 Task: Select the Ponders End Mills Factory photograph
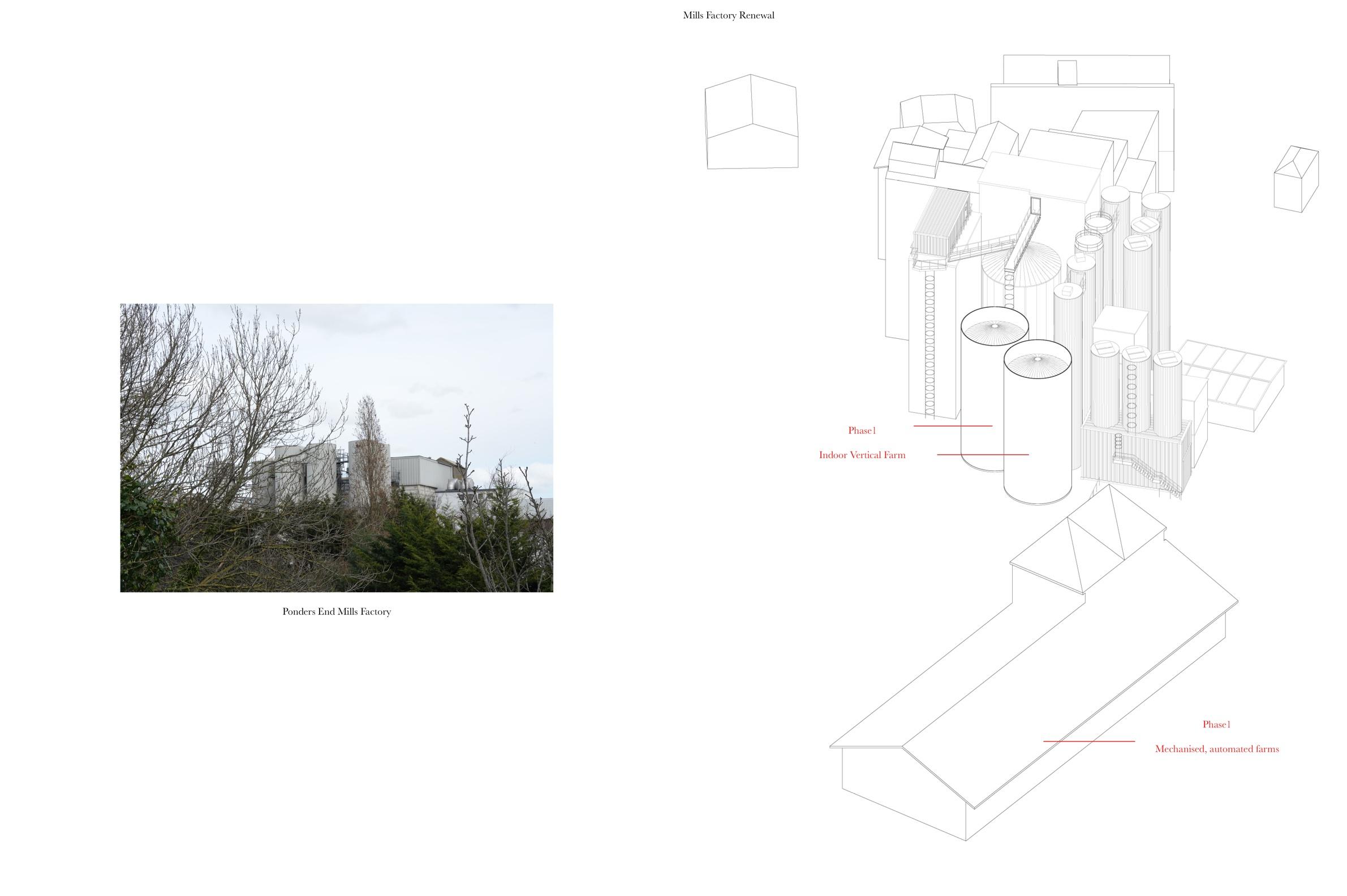click(x=336, y=447)
